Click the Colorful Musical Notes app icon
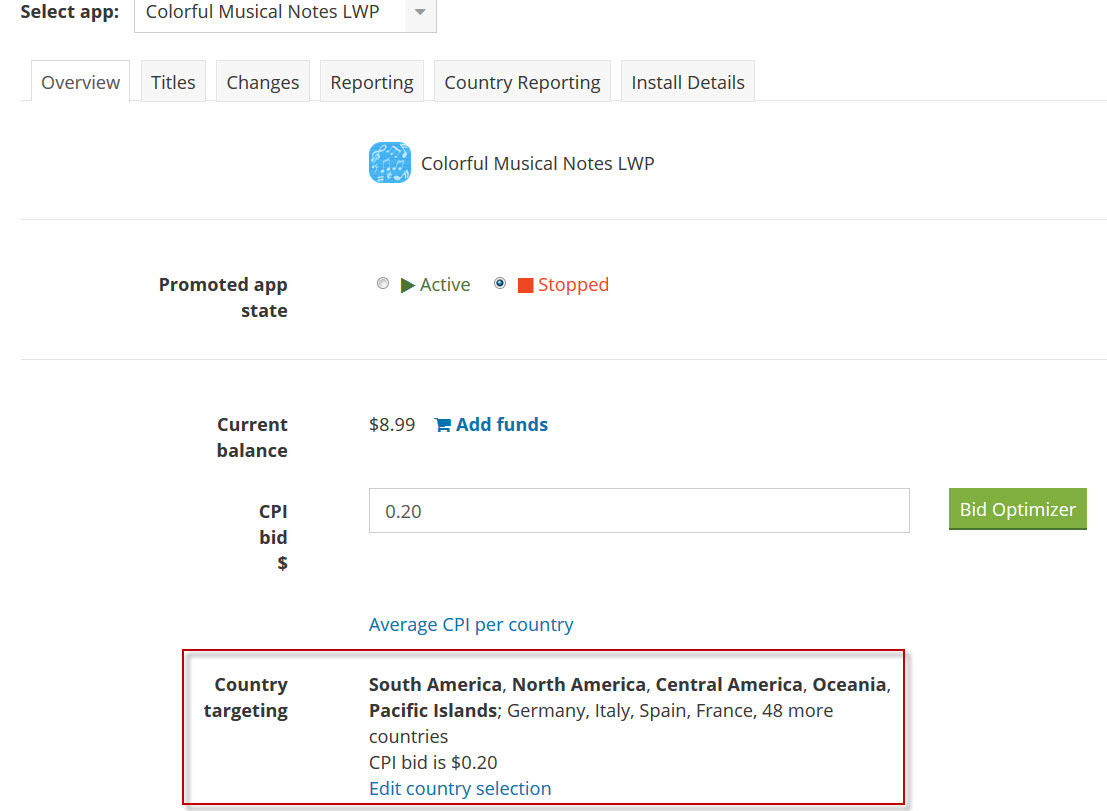This screenshot has height=811, width=1107. [389, 163]
